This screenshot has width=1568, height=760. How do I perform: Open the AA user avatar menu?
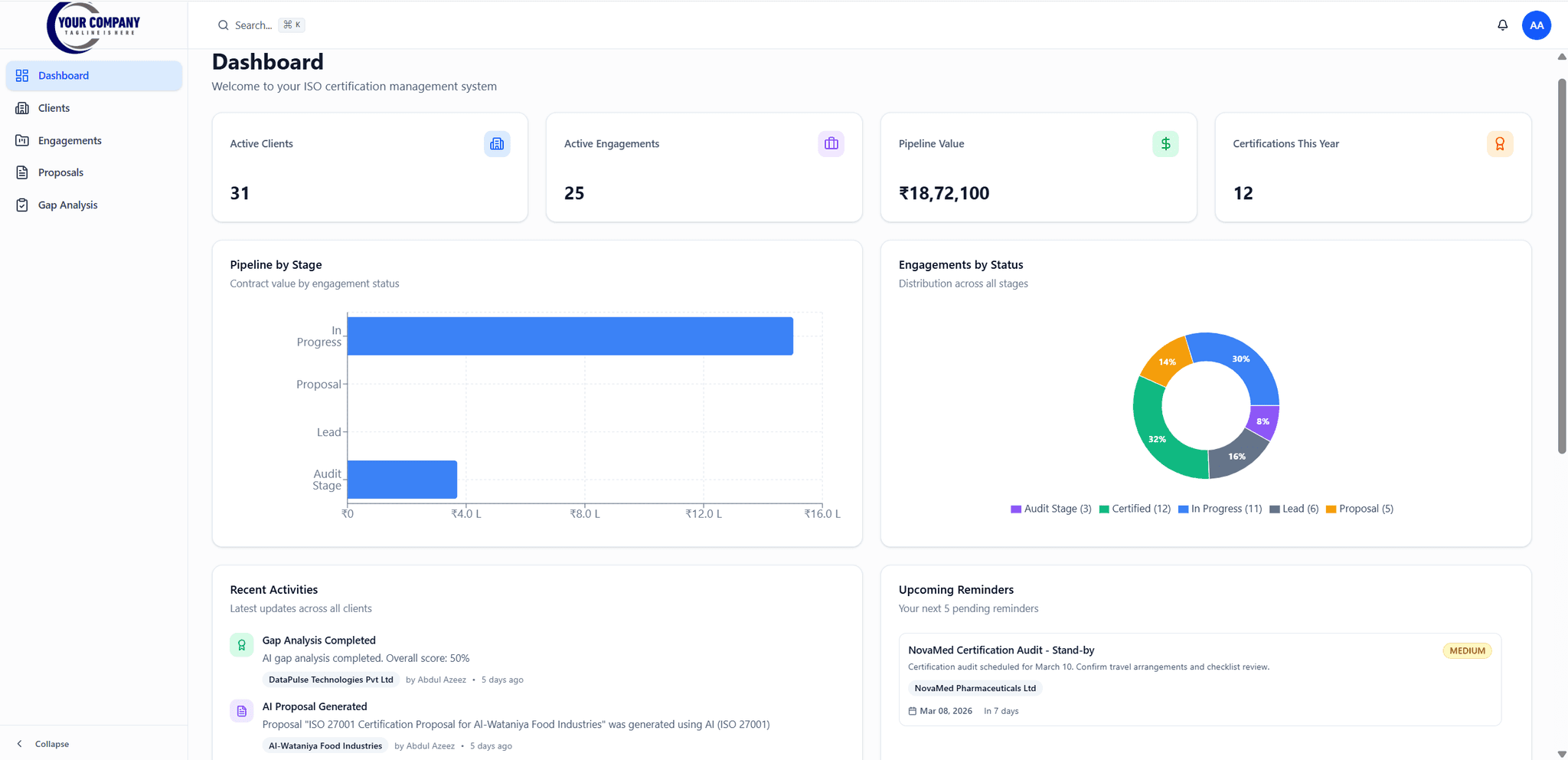1536,25
